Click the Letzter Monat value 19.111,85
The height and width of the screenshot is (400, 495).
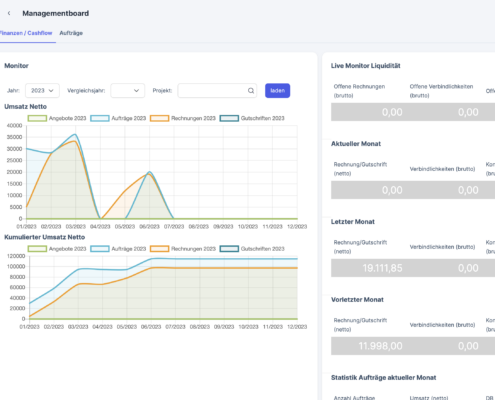(x=382, y=268)
